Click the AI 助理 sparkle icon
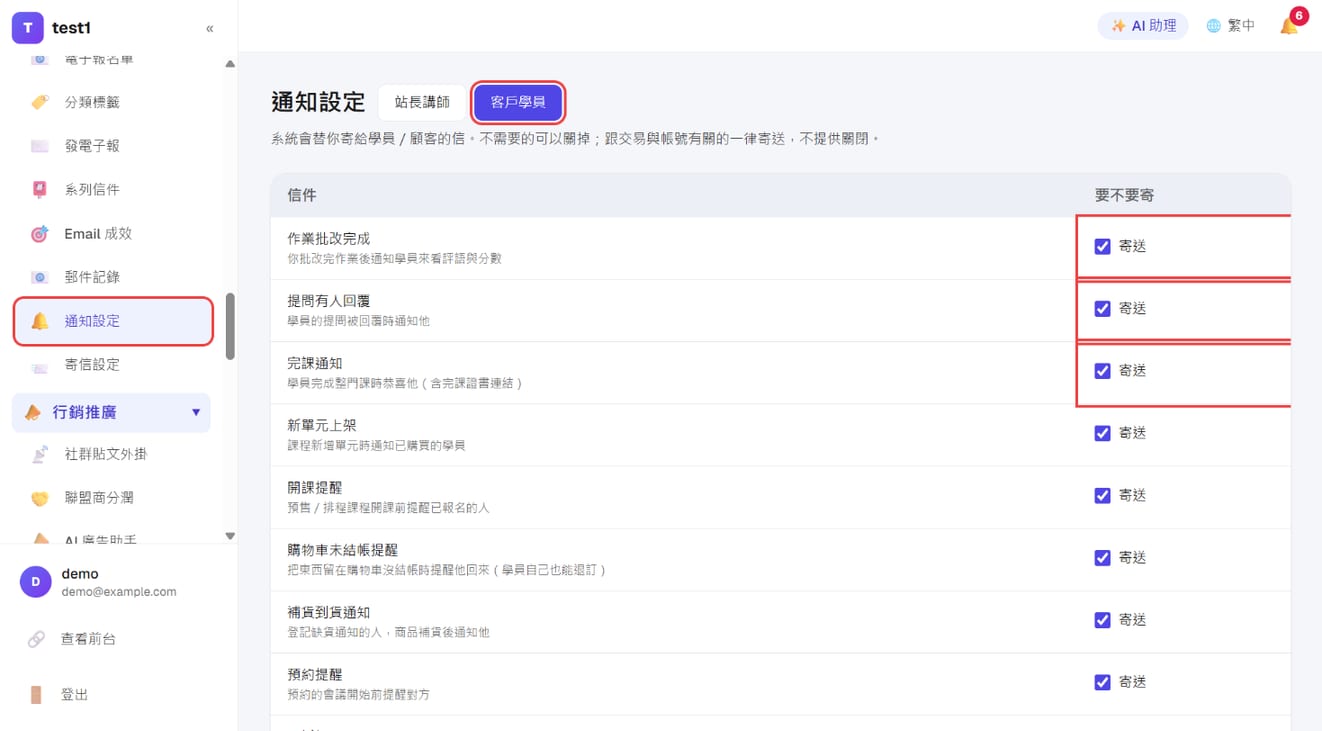1322x731 pixels. pos(1118,26)
